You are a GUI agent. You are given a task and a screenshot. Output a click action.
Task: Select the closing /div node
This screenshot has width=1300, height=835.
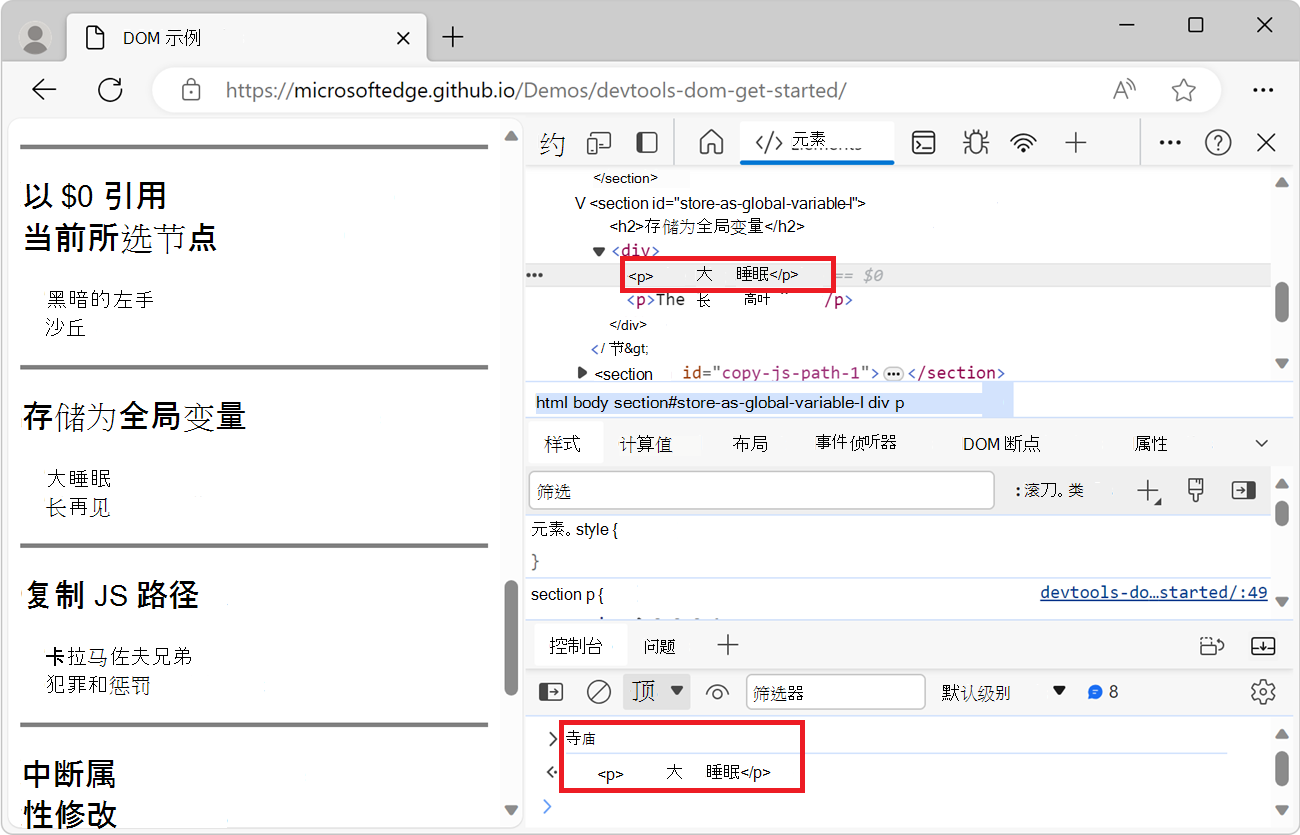[629, 325]
